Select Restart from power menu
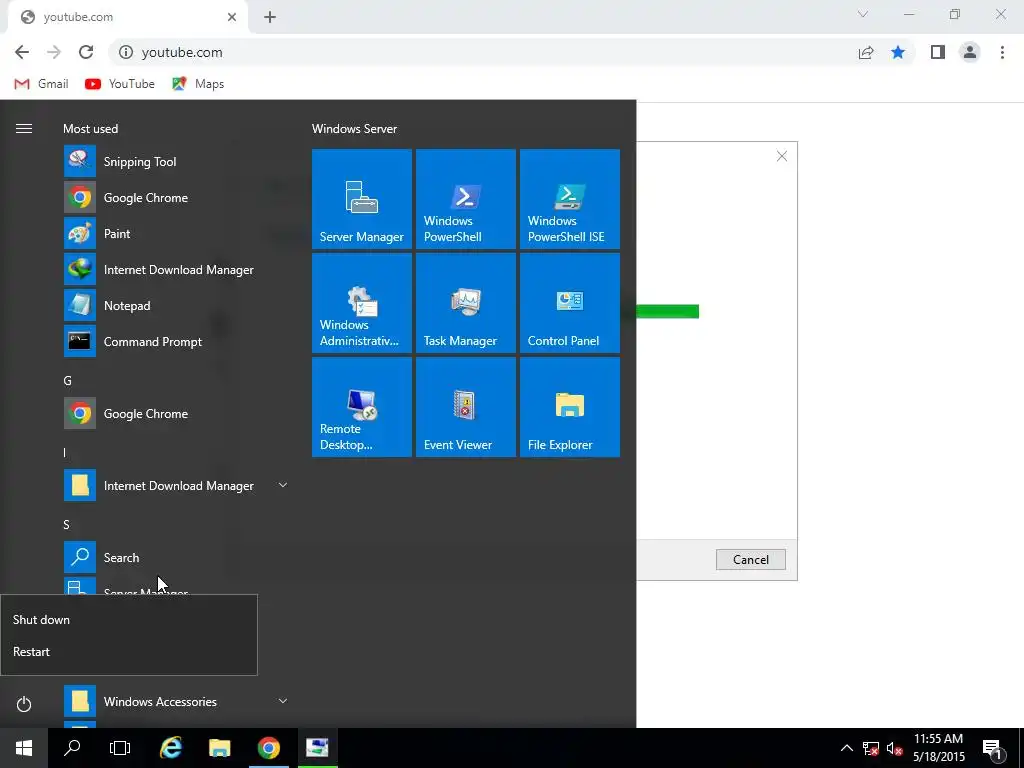 point(129,652)
